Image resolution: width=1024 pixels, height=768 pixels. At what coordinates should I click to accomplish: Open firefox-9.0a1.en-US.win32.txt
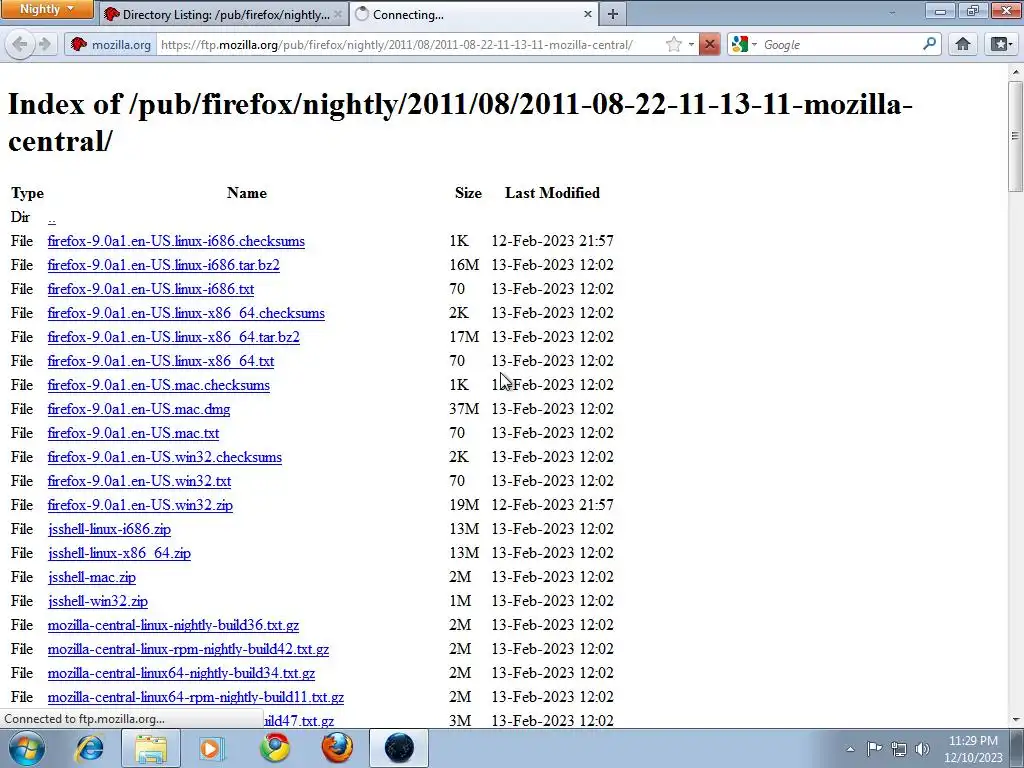click(139, 481)
